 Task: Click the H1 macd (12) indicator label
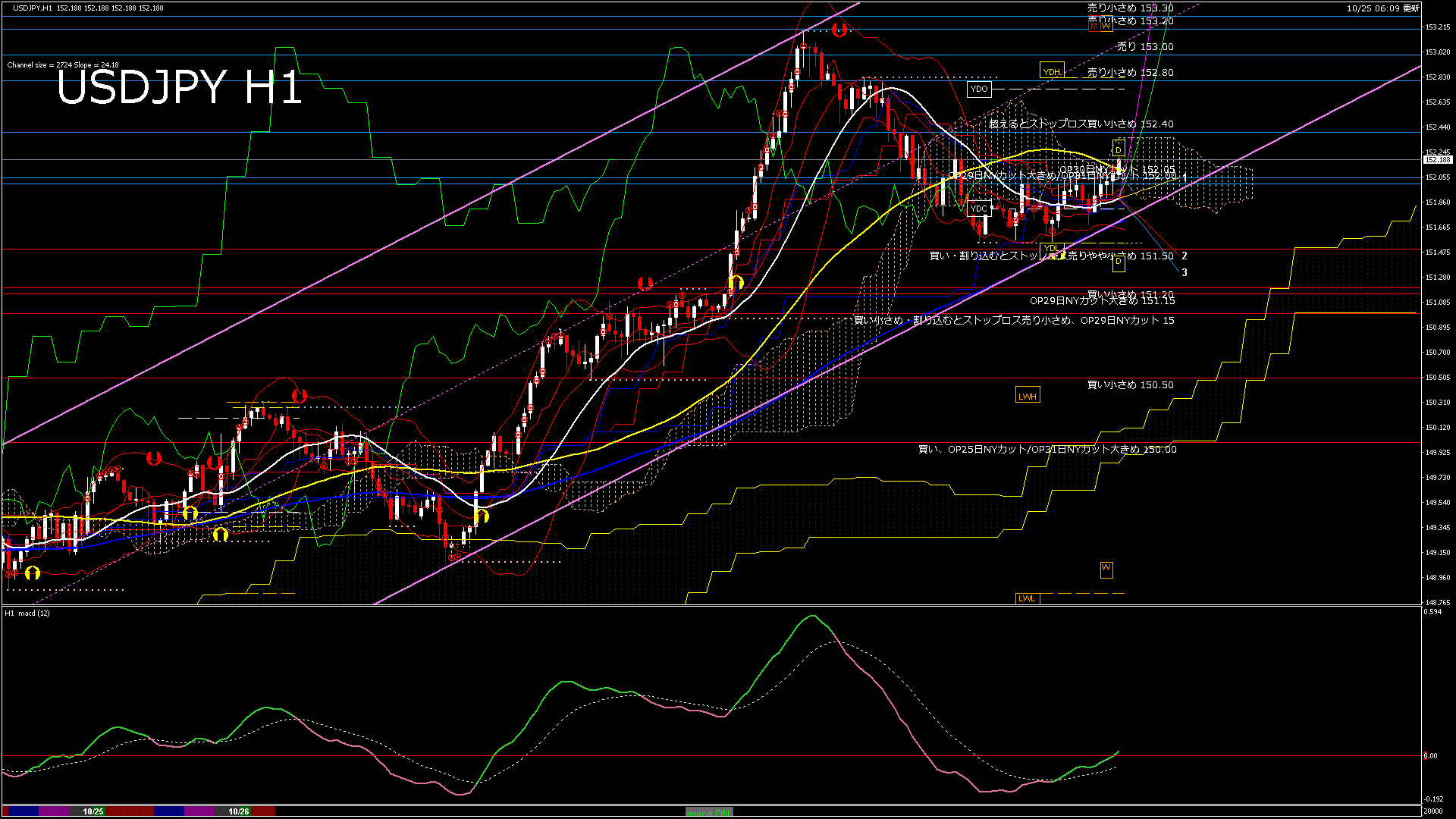[28, 613]
